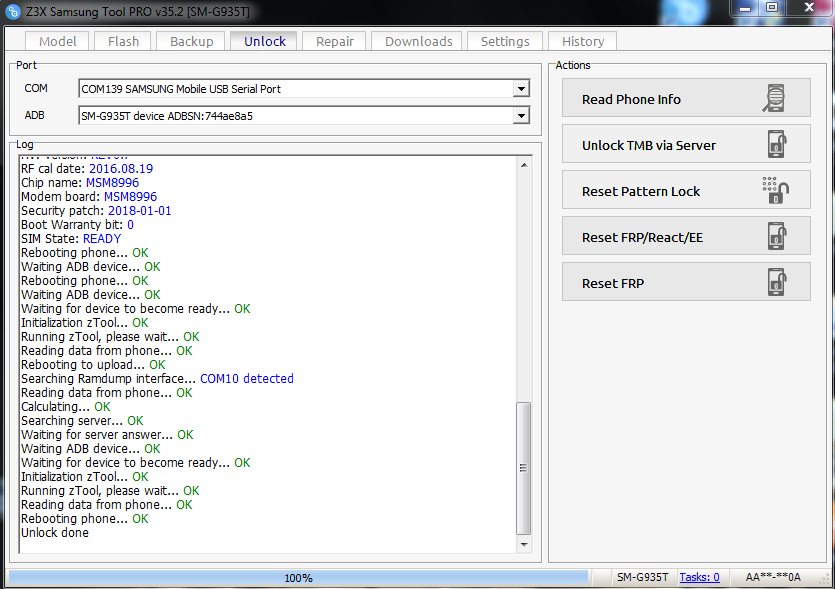Click the log scrollbar thumb
835x589 pixels.
click(524, 468)
